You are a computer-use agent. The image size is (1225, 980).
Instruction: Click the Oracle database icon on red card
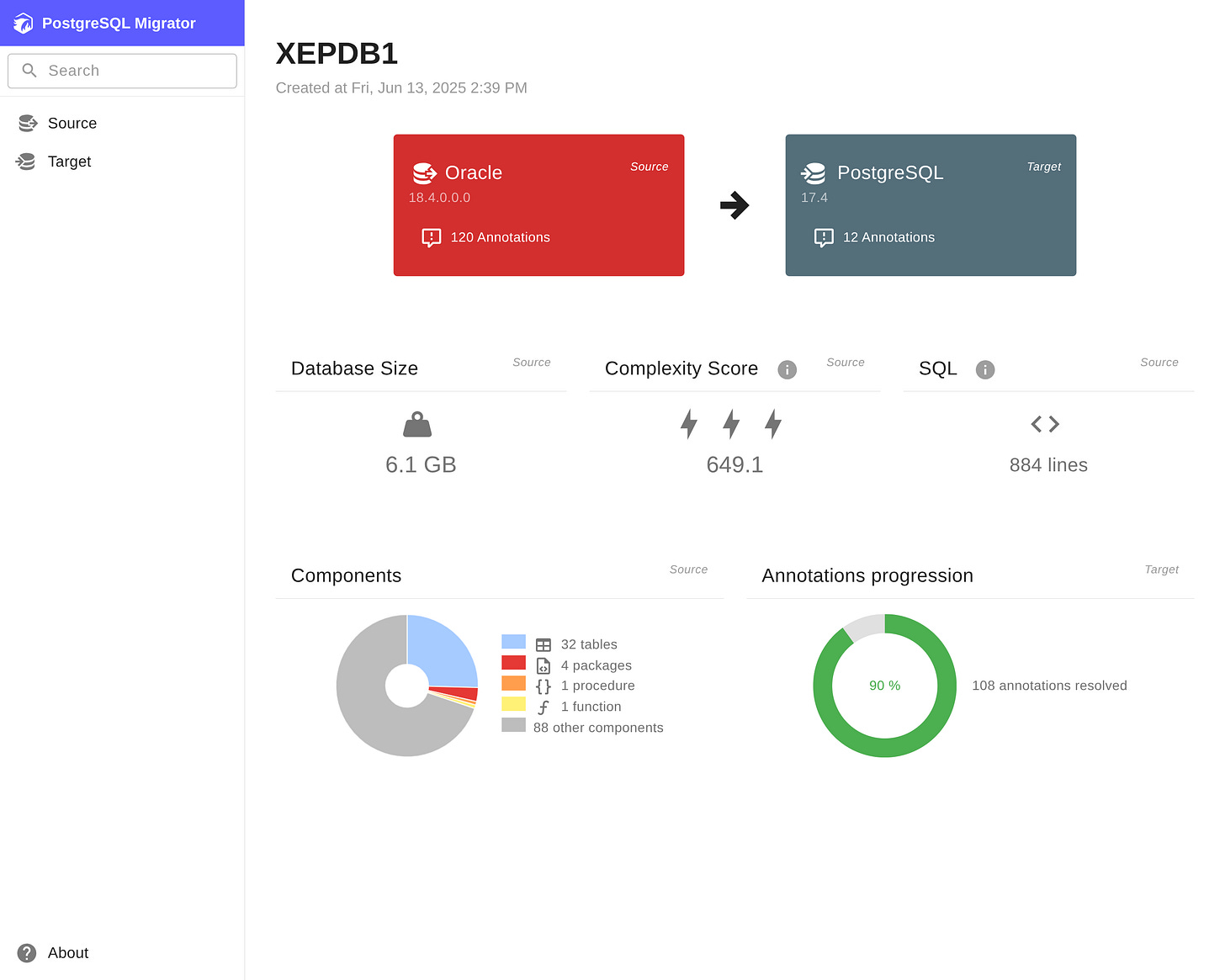(x=425, y=173)
